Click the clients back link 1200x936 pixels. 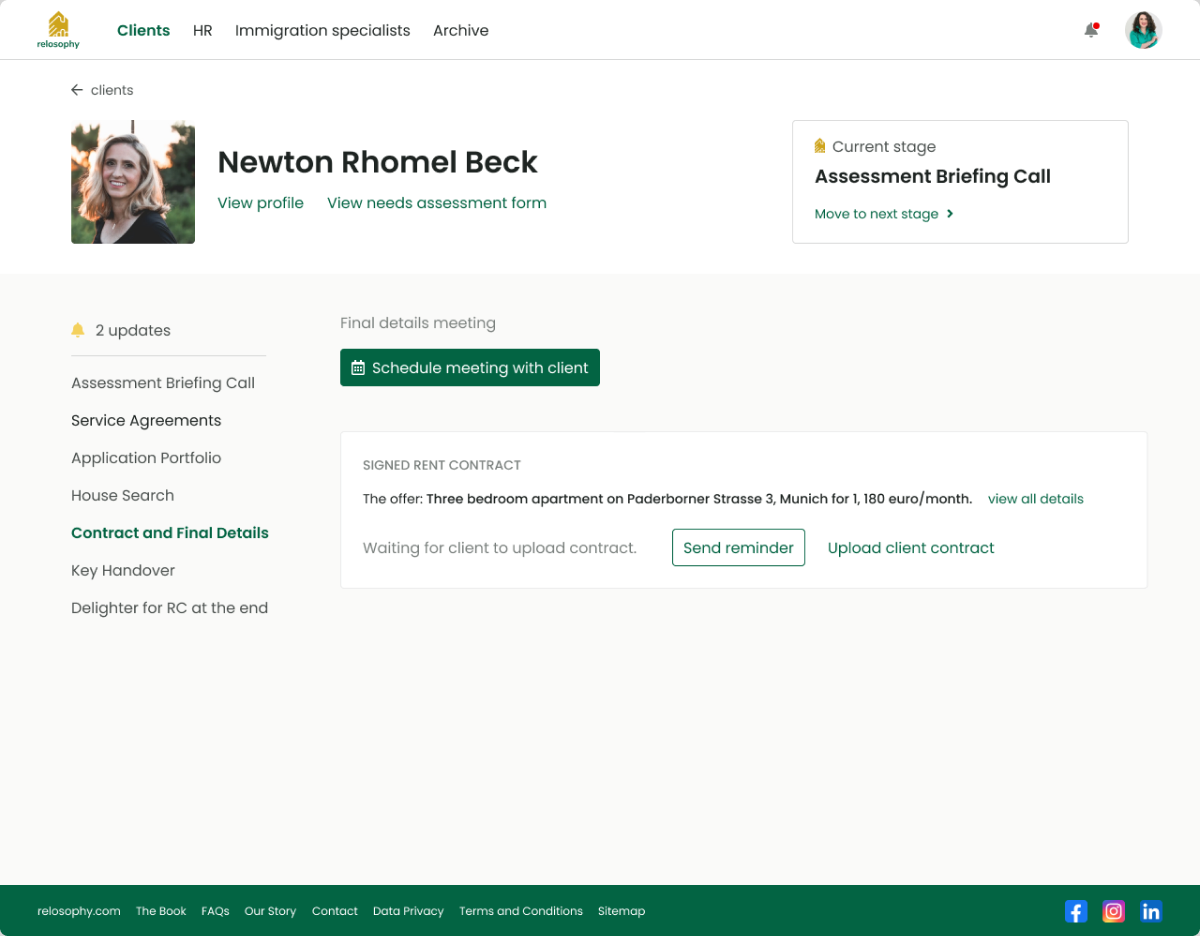[x=112, y=90]
